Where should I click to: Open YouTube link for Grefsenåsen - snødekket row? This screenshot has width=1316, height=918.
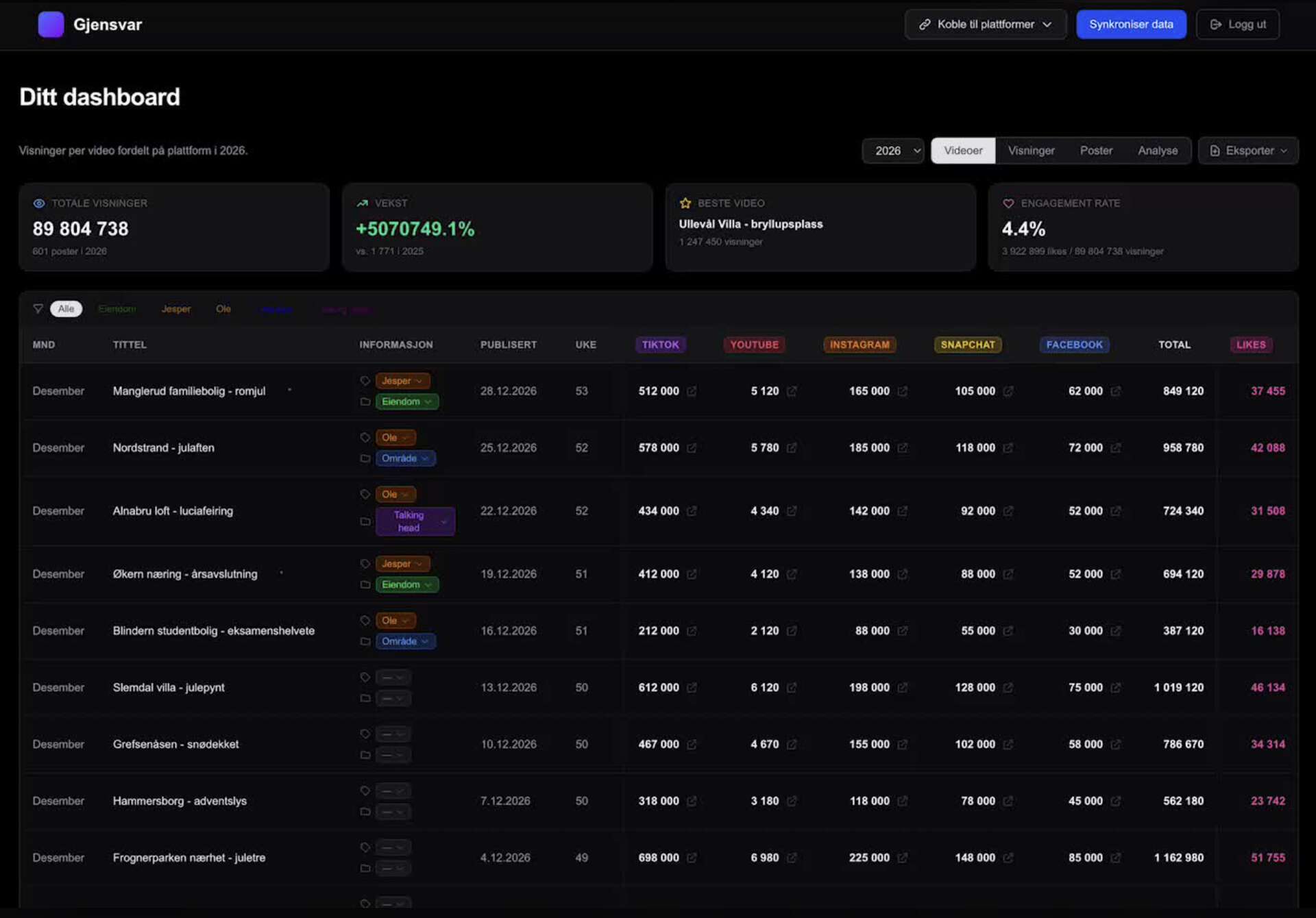coord(792,745)
